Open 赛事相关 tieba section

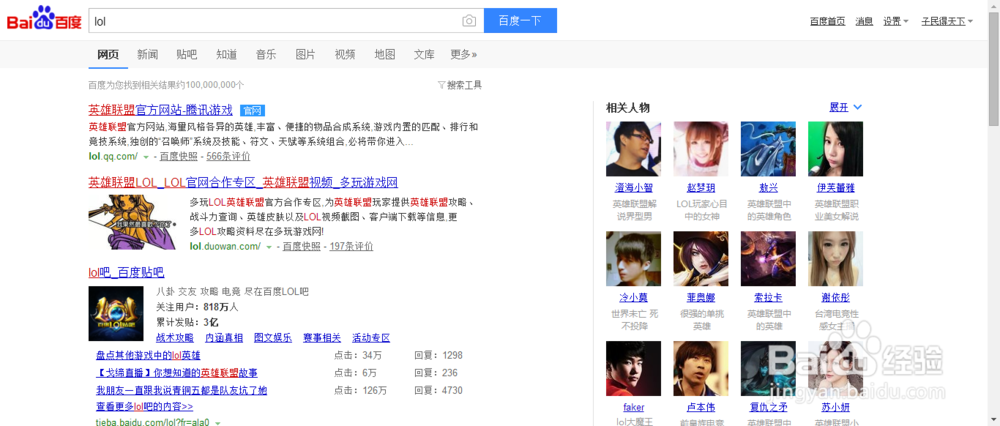[x=322, y=338]
